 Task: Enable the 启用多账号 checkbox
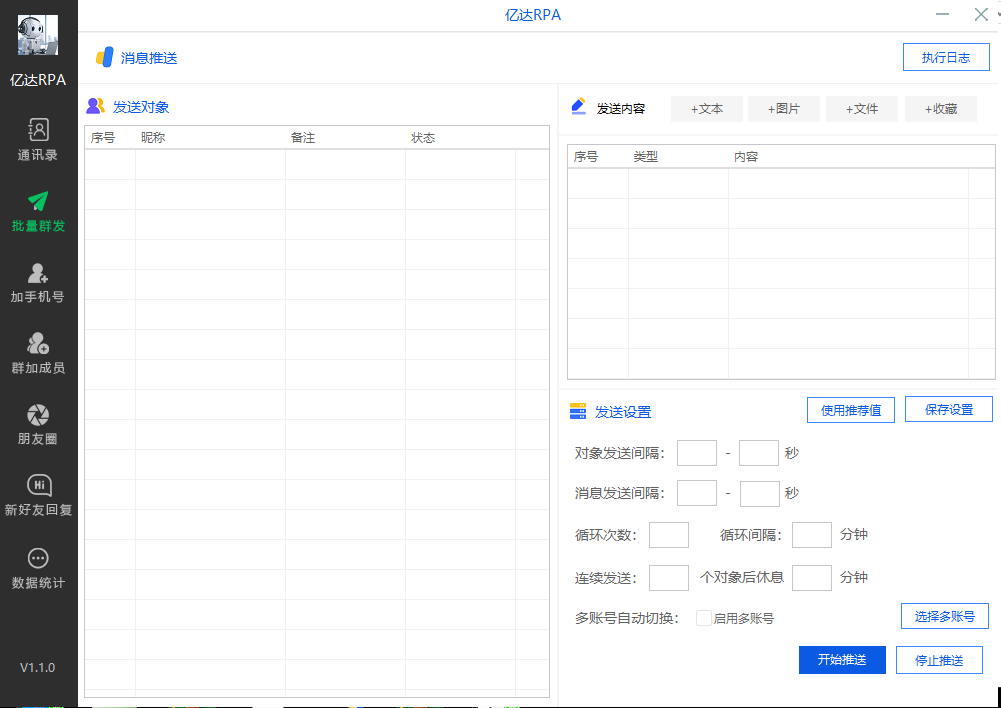tap(704, 618)
